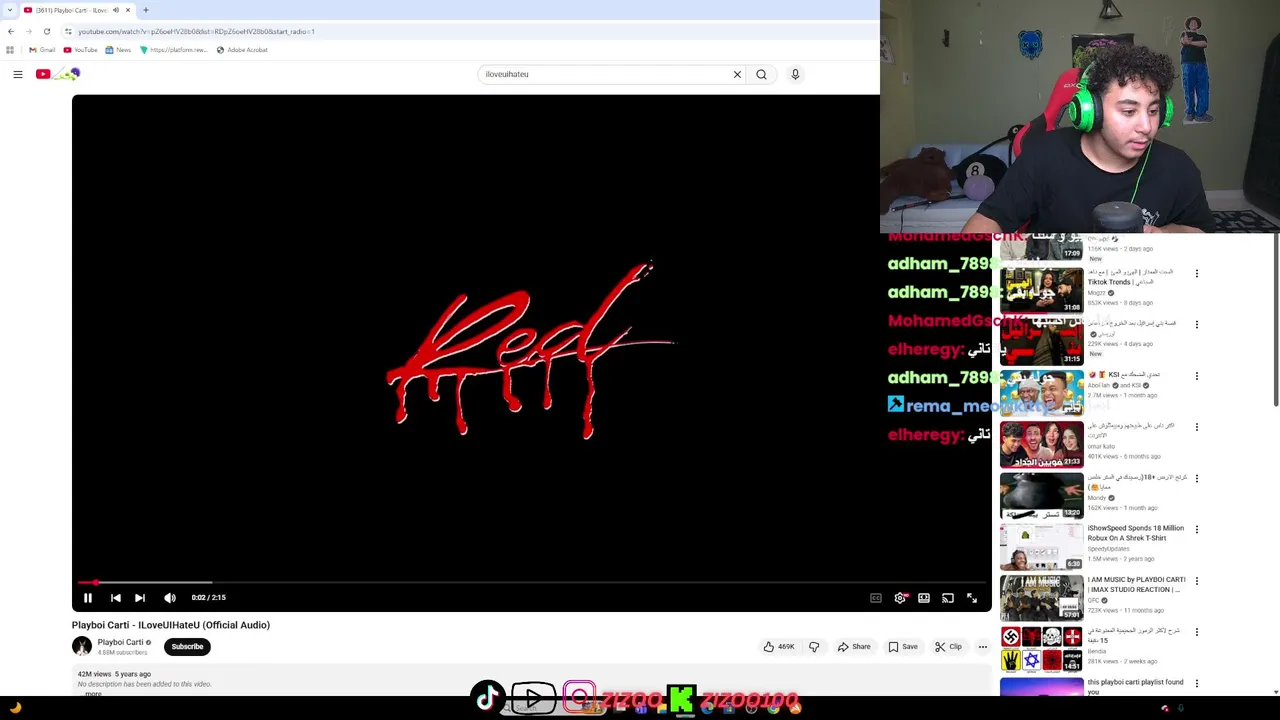Run search with the magnifier button
Image resolution: width=1280 pixels, height=720 pixels.
[x=762, y=74]
